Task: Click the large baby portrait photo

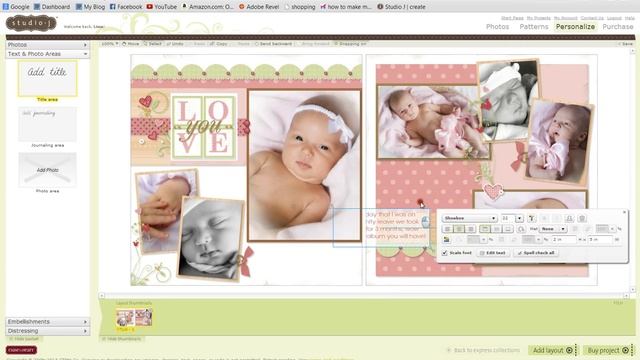Action: point(304,165)
